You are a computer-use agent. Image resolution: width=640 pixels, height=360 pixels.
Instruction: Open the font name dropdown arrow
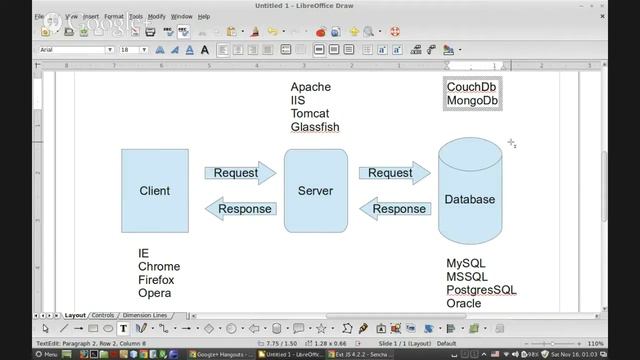tap(110, 50)
